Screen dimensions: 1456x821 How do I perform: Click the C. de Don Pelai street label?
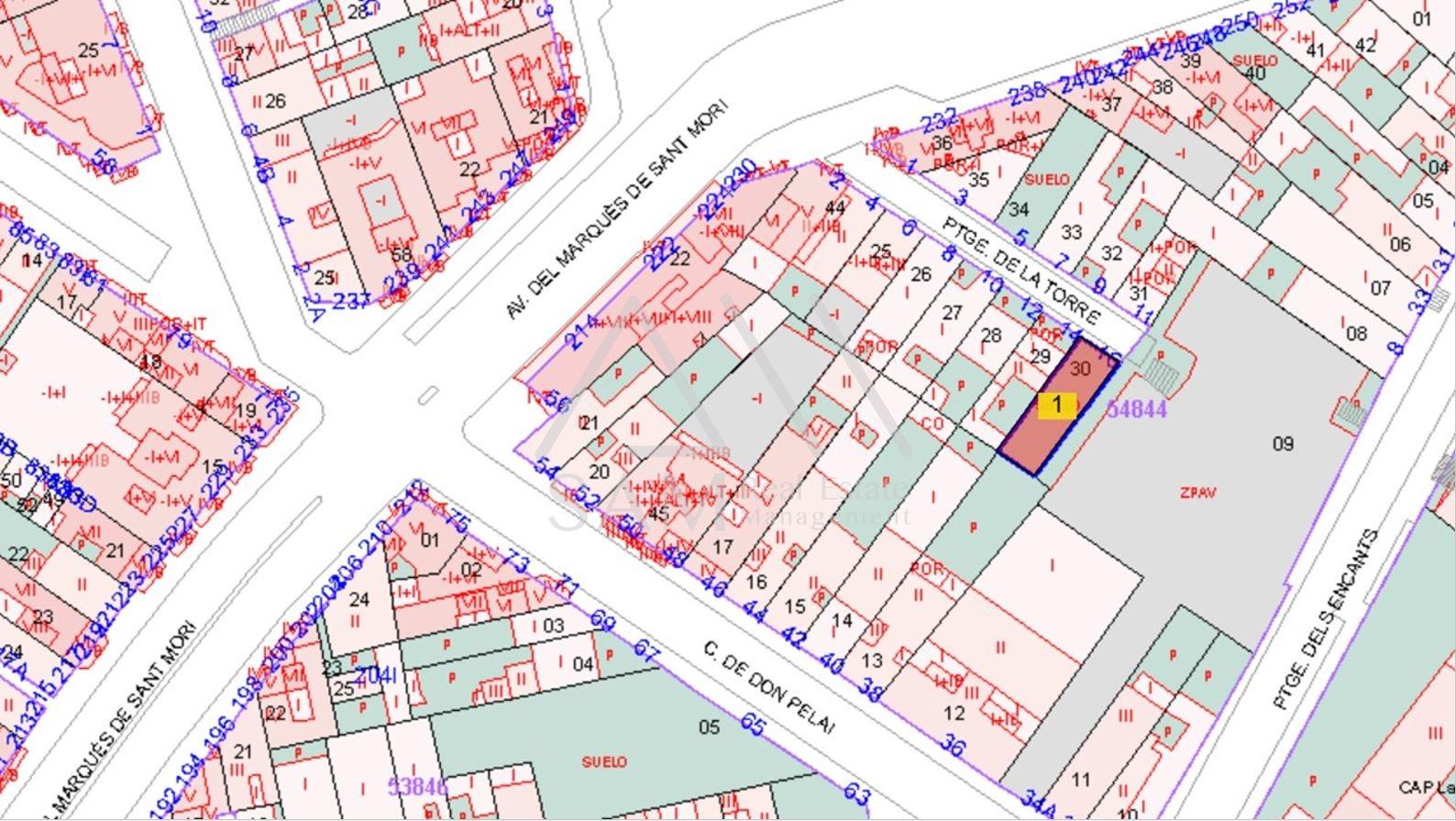point(770,687)
